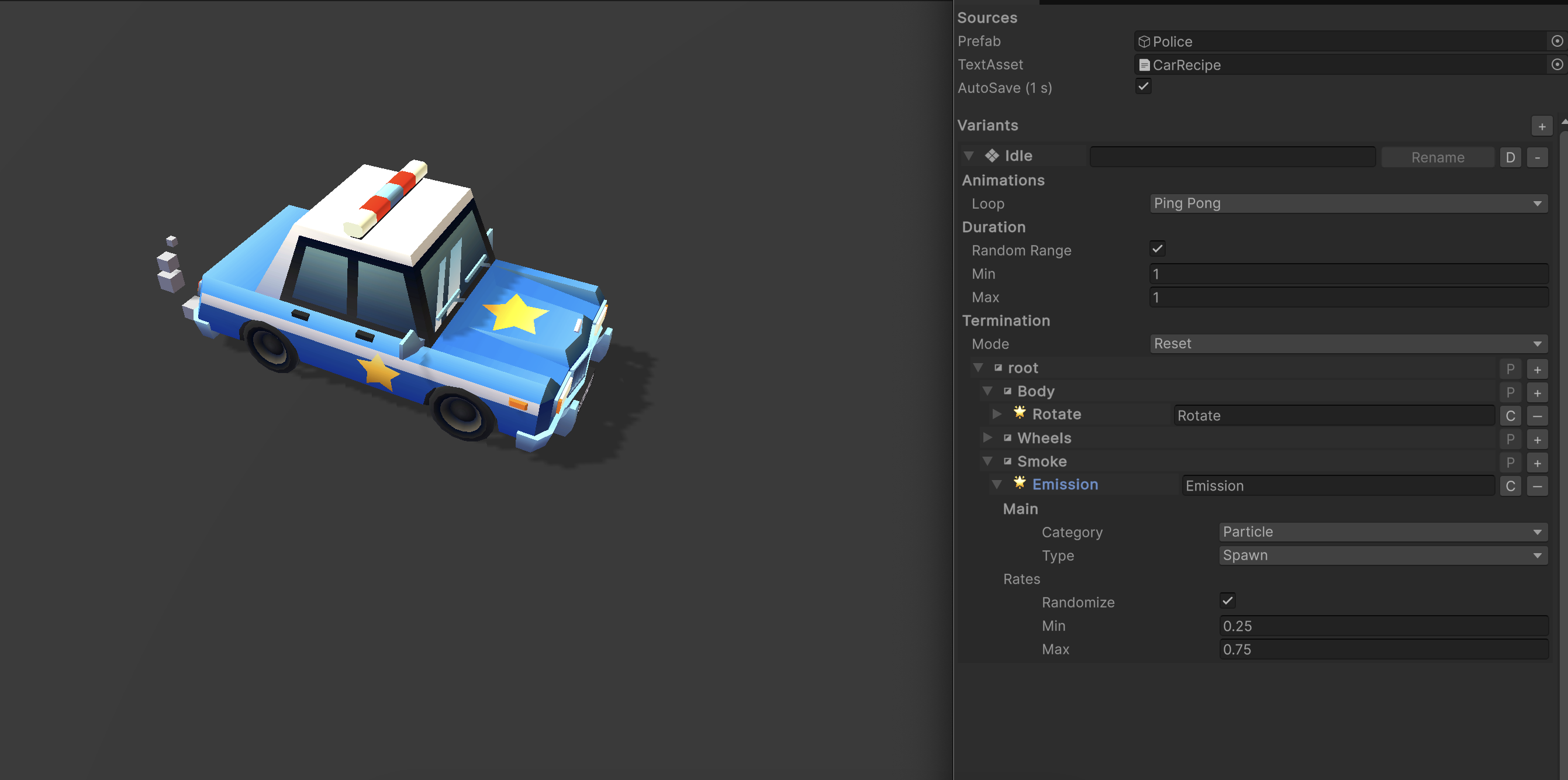Remove the Idle variant with minus icon
Image resolution: width=1568 pixels, height=780 pixels.
tap(1538, 157)
